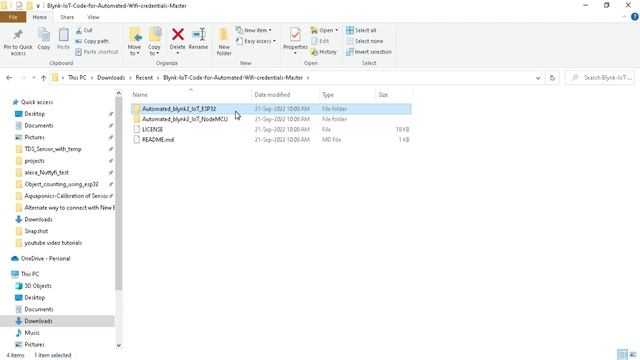This screenshot has height=360, width=640.
Task: Click Copy path in ribbon
Action: 92,41
